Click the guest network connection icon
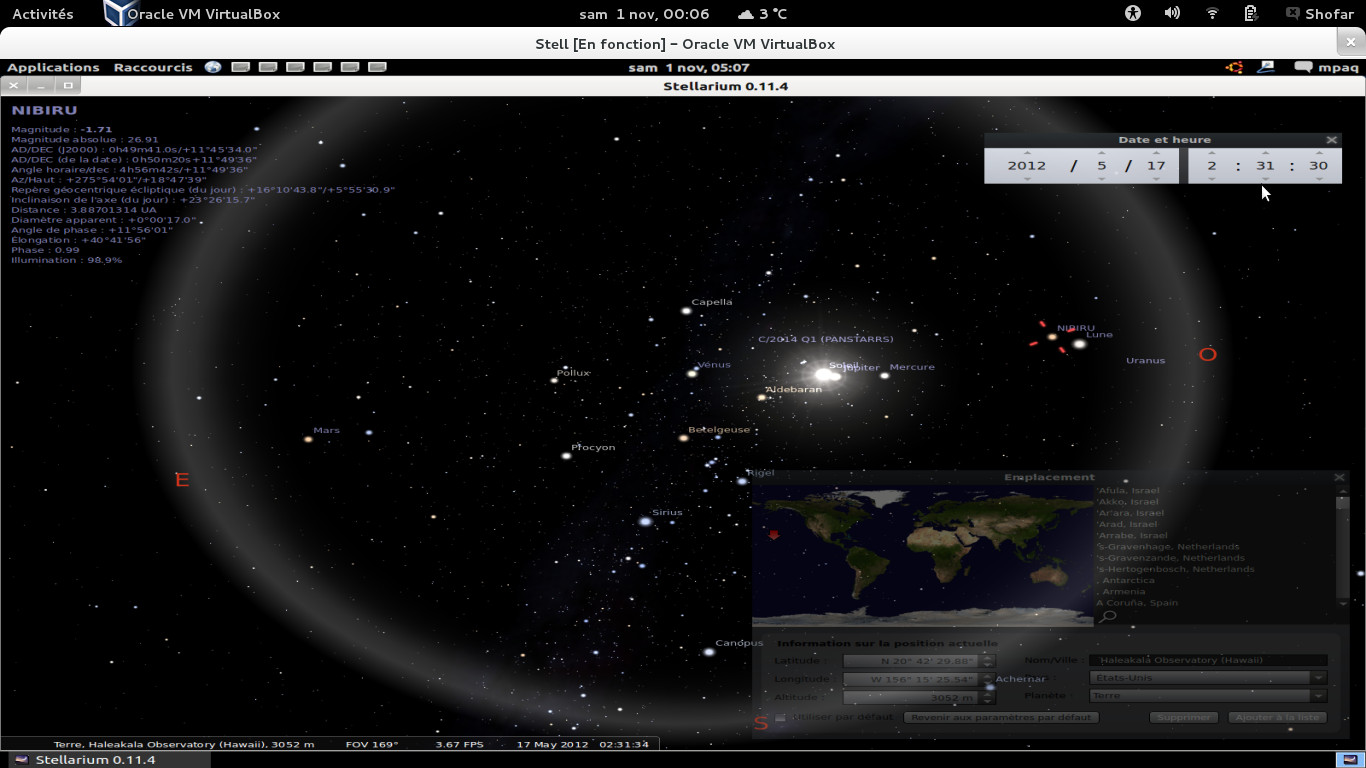Screen dimensions: 1366x768 (x=1266, y=68)
